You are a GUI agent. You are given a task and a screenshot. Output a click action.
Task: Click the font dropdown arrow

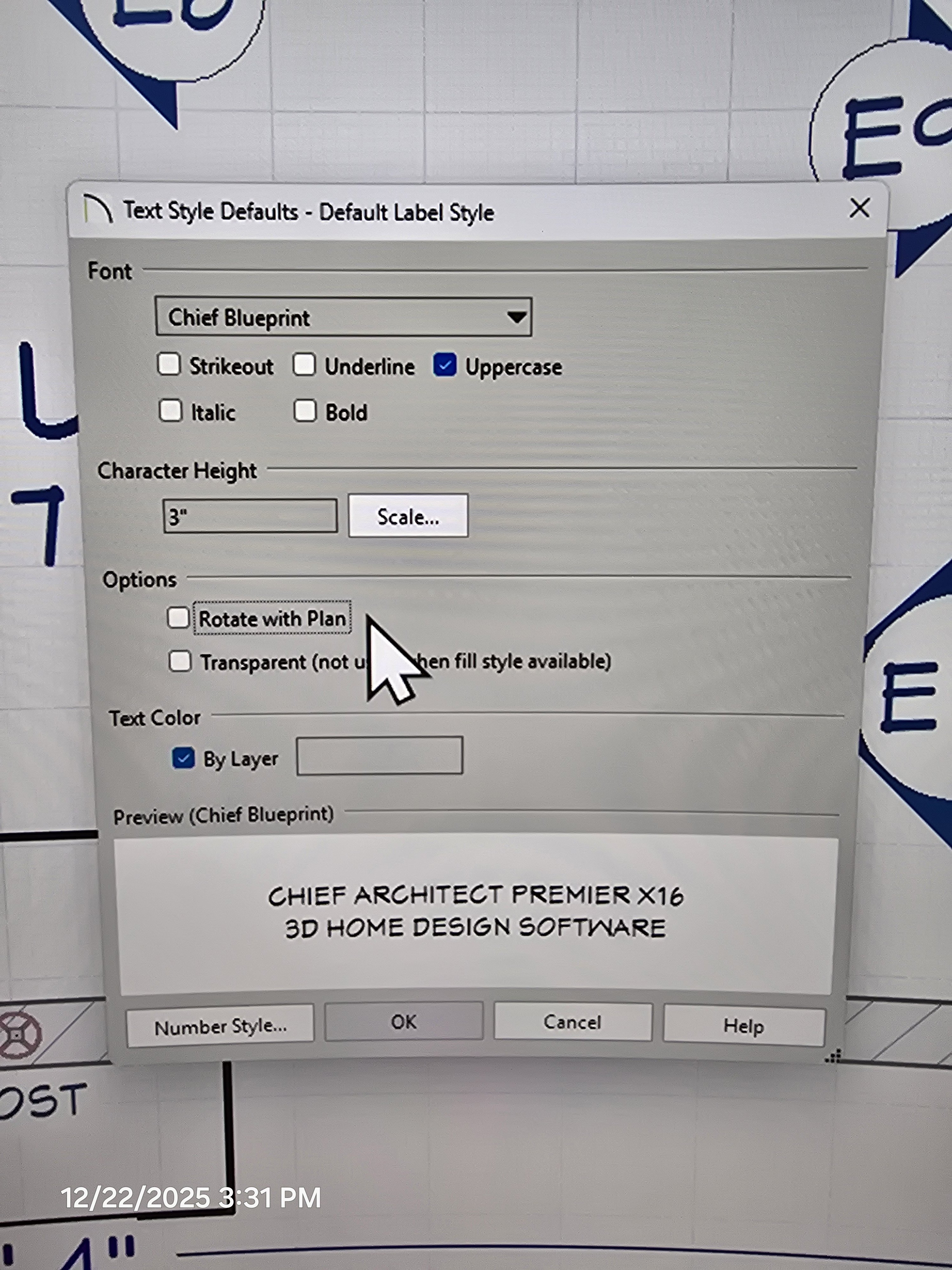click(x=516, y=317)
